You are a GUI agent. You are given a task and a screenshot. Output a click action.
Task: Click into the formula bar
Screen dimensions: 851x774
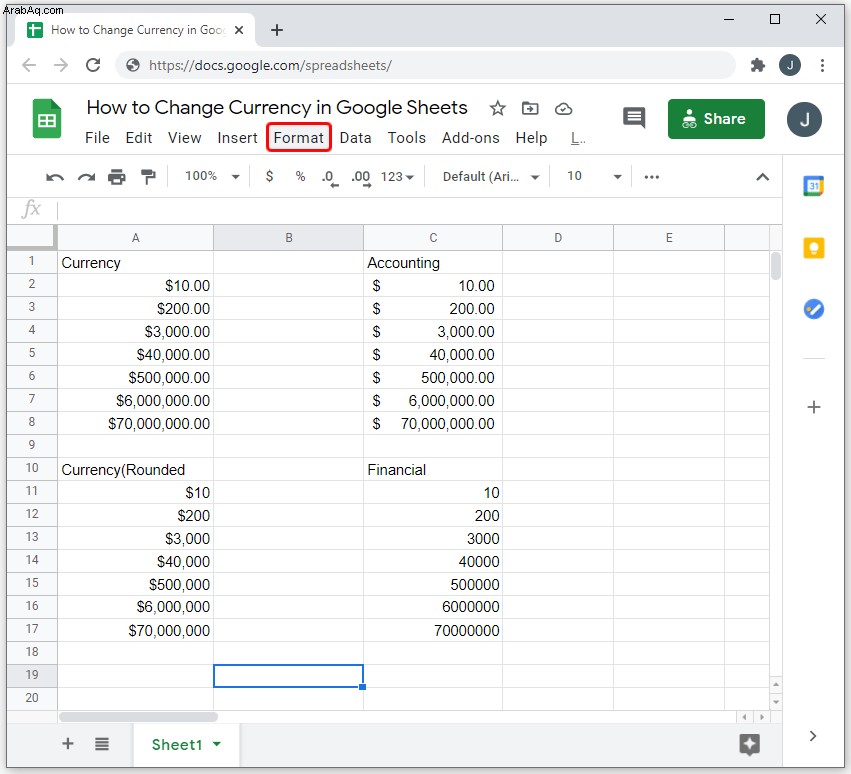[418, 210]
